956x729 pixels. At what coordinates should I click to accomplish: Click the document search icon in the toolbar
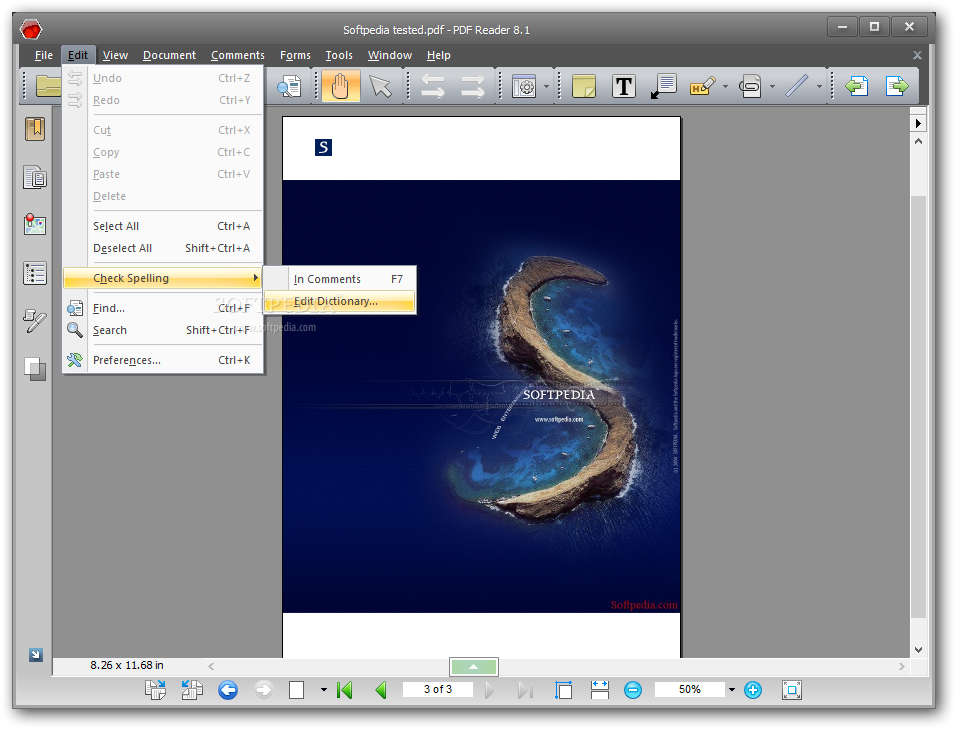[289, 87]
